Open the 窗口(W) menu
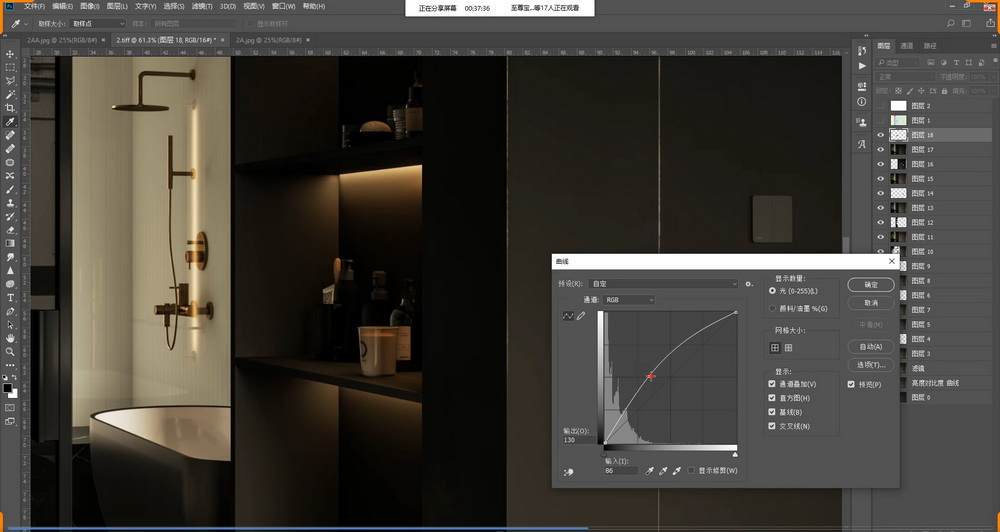Screen dimensions: 1000x532 click(x=283, y=6)
